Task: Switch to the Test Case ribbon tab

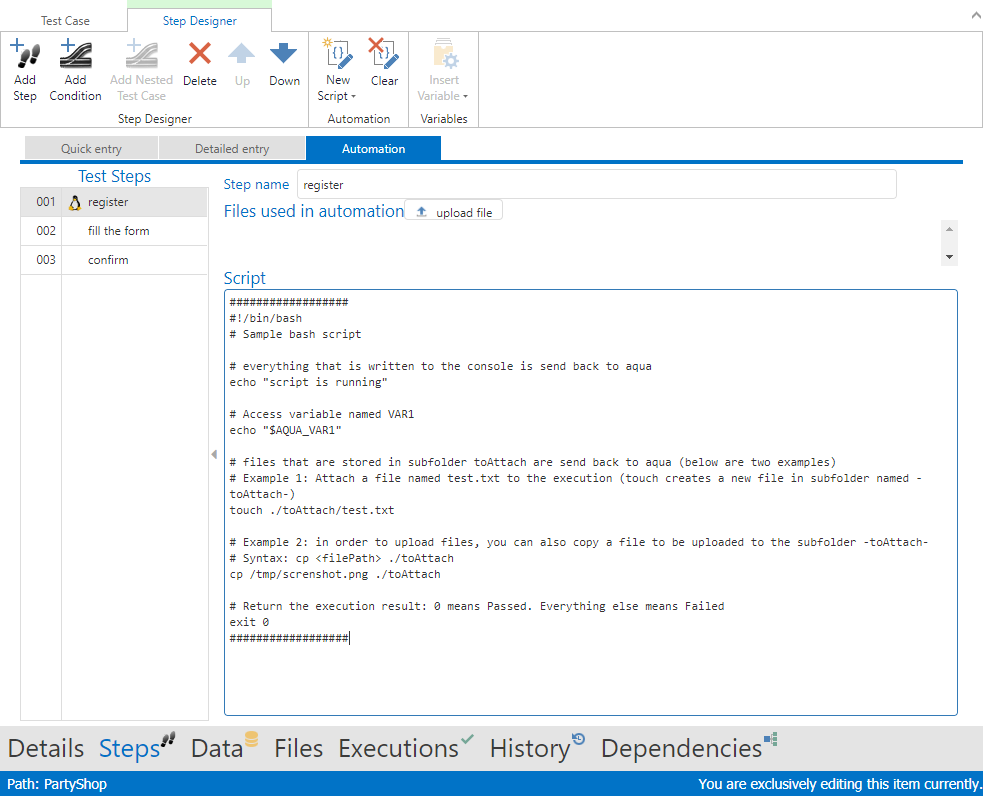Action: (65, 20)
